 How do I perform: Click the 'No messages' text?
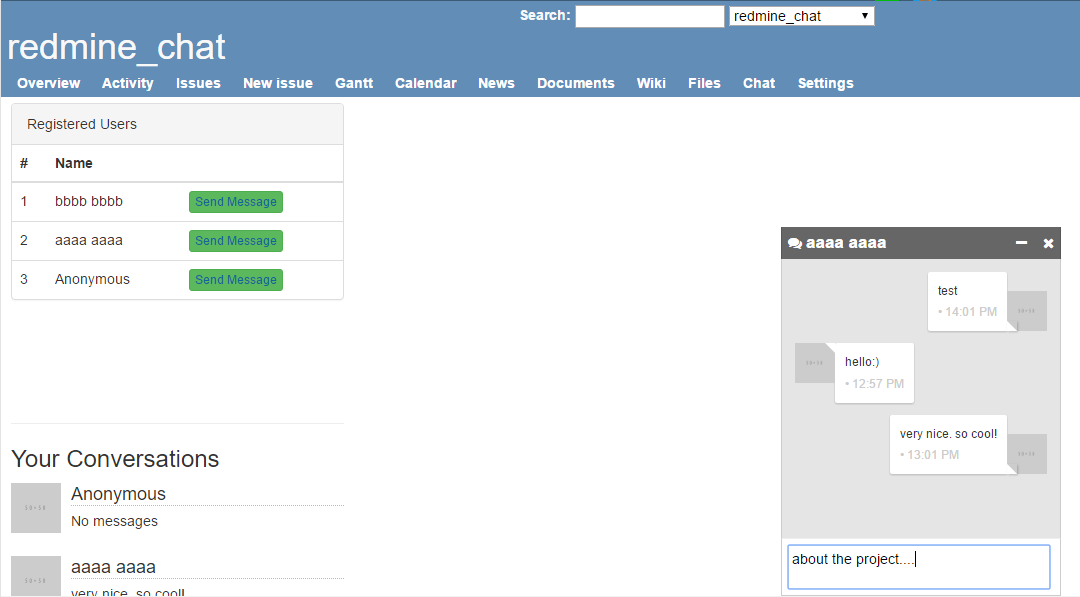pyautogui.click(x=114, y=521)
